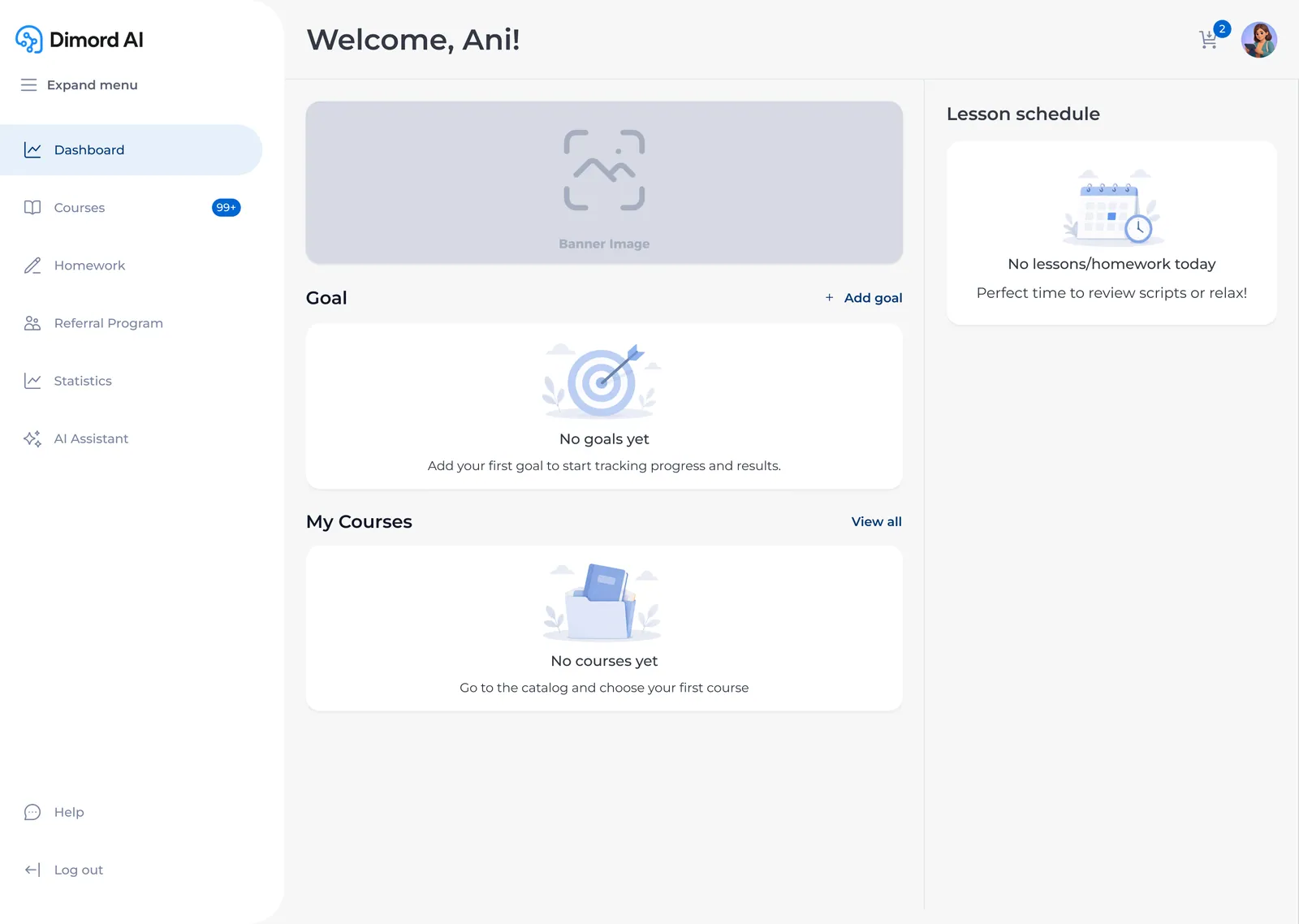
Task: Open the AI Assistant menu item
Action: click(x=132, y=438)
